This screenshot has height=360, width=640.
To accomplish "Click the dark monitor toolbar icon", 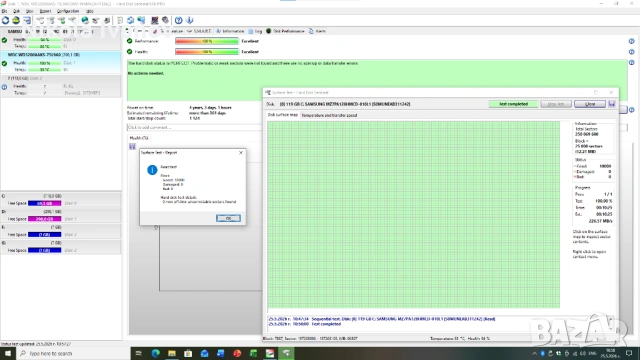I will tap(155, 20).
